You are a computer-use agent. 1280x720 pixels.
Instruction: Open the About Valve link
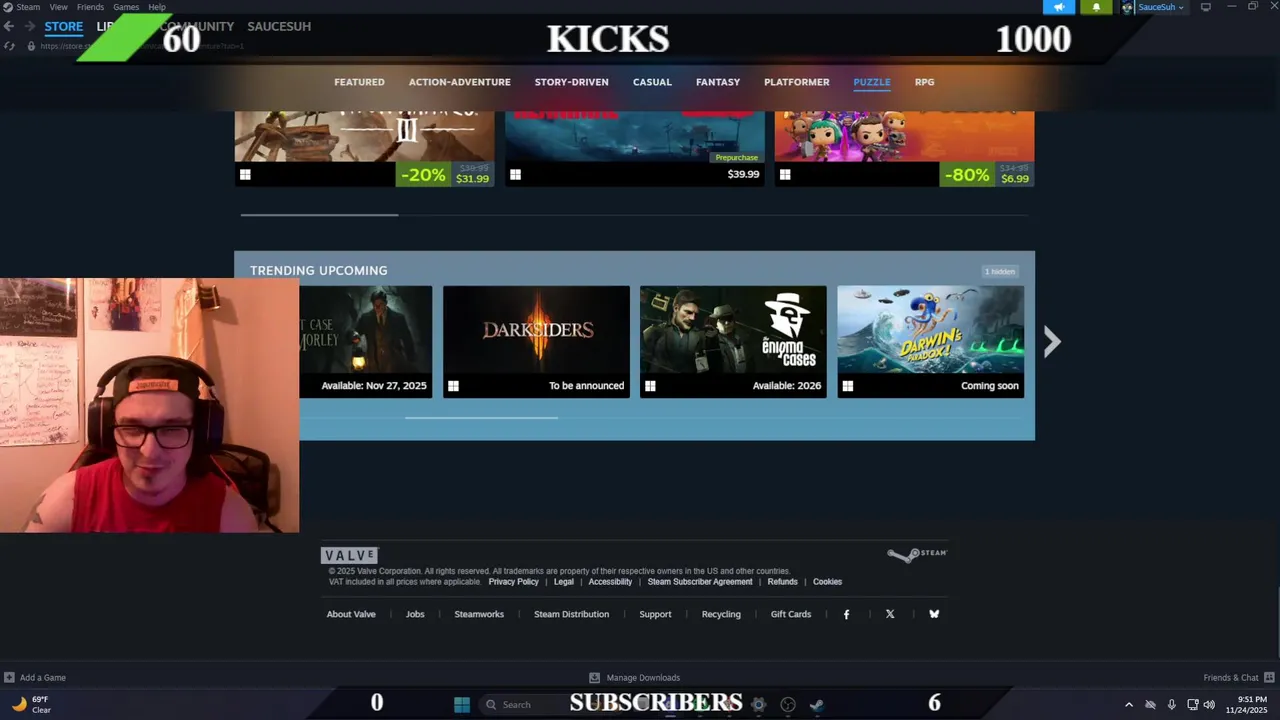click(351, 614)
